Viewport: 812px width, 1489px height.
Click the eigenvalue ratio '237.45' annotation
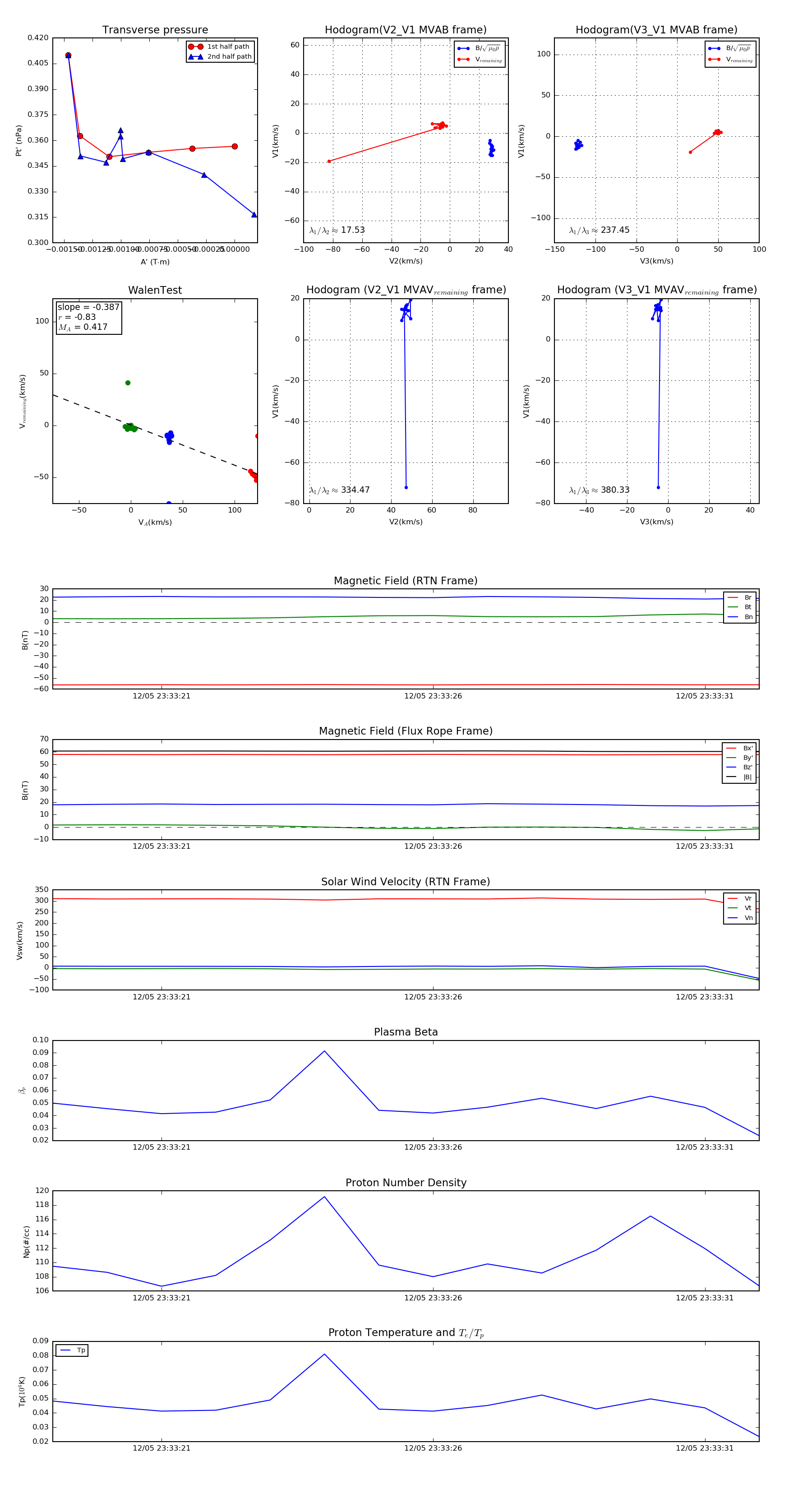(599, 230)
